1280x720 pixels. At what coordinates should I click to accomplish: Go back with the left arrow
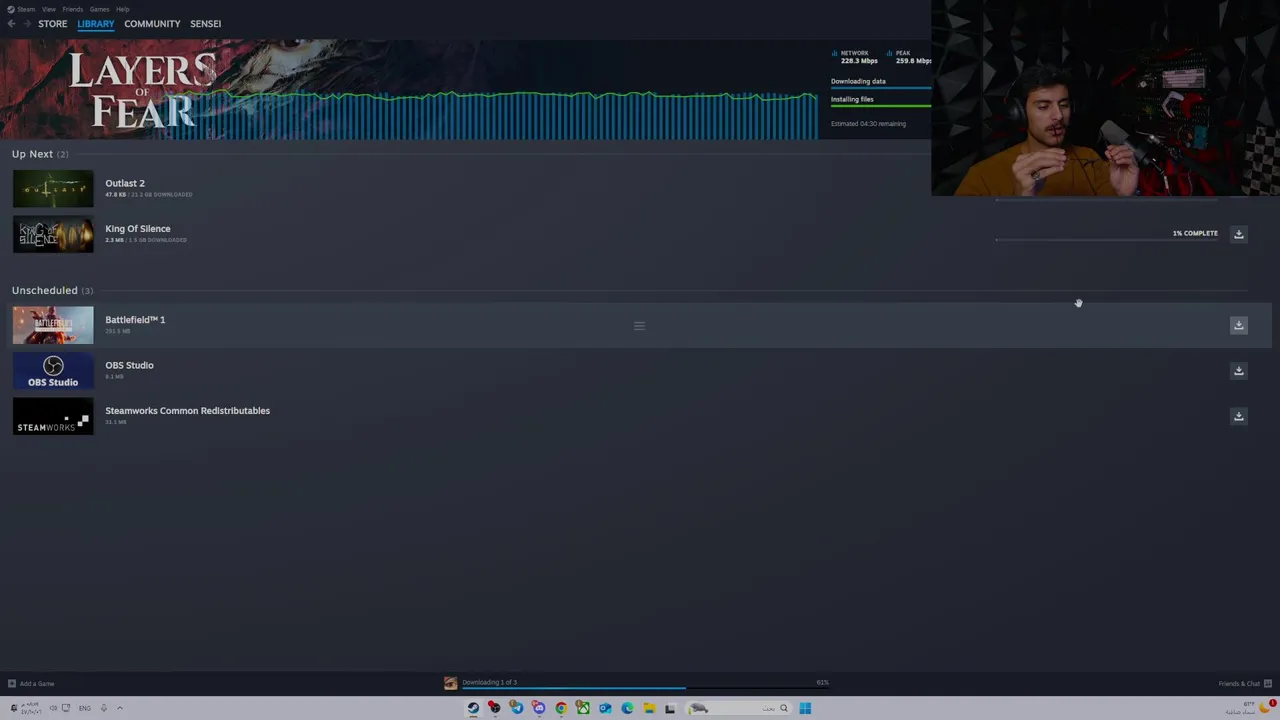(x=11, y=24)
